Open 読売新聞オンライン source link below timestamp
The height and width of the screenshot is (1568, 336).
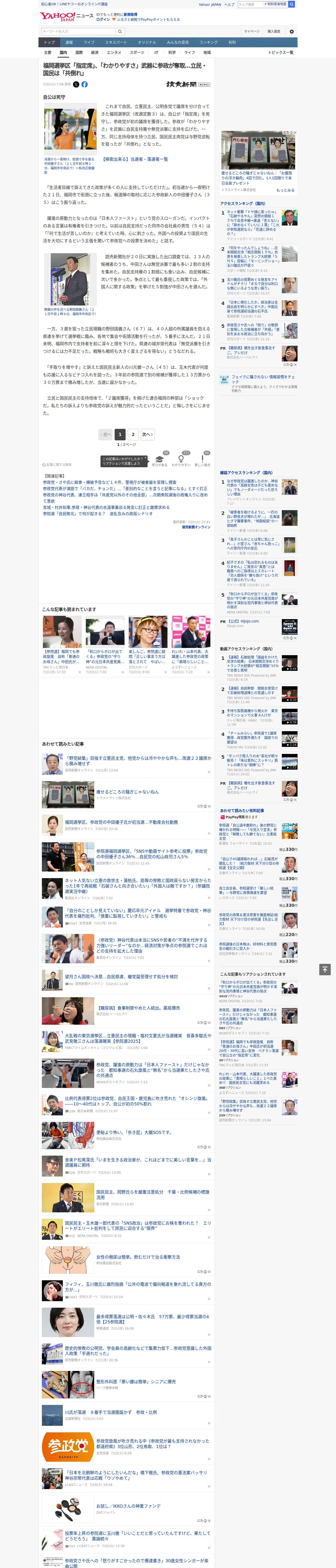pyautogui.click(x=196, y=527)
